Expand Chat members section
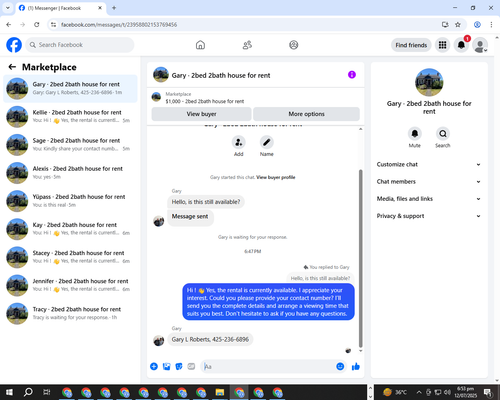500x400 pixels. click(429, 182)
